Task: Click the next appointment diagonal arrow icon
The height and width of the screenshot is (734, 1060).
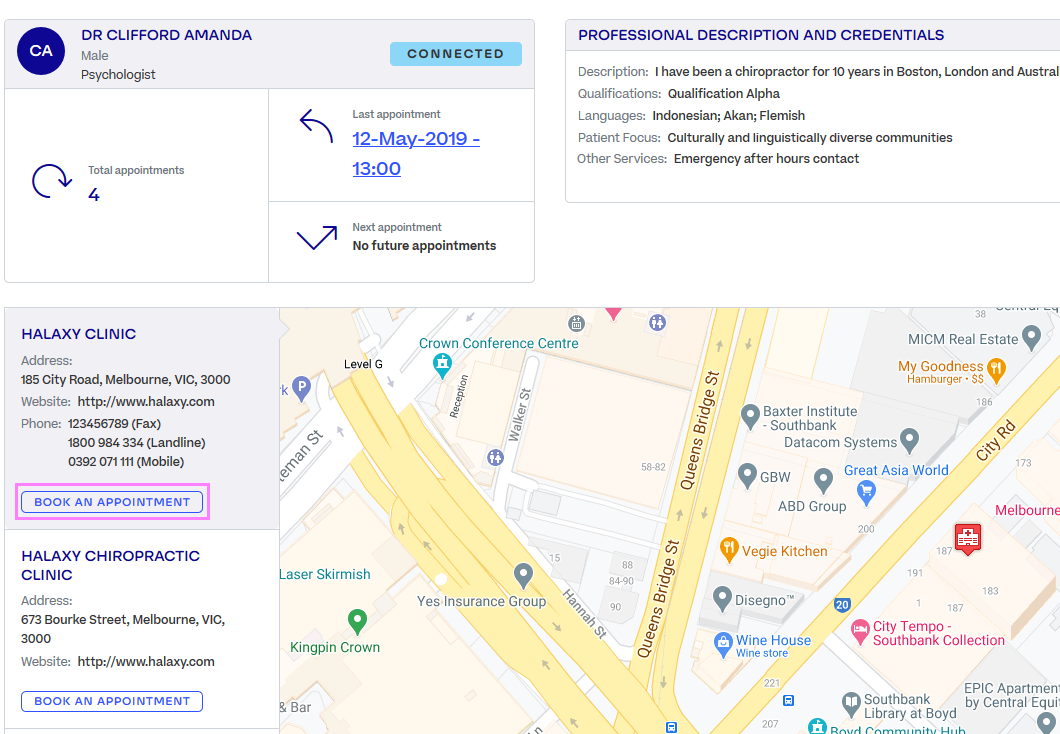Action: pos(315,239)
